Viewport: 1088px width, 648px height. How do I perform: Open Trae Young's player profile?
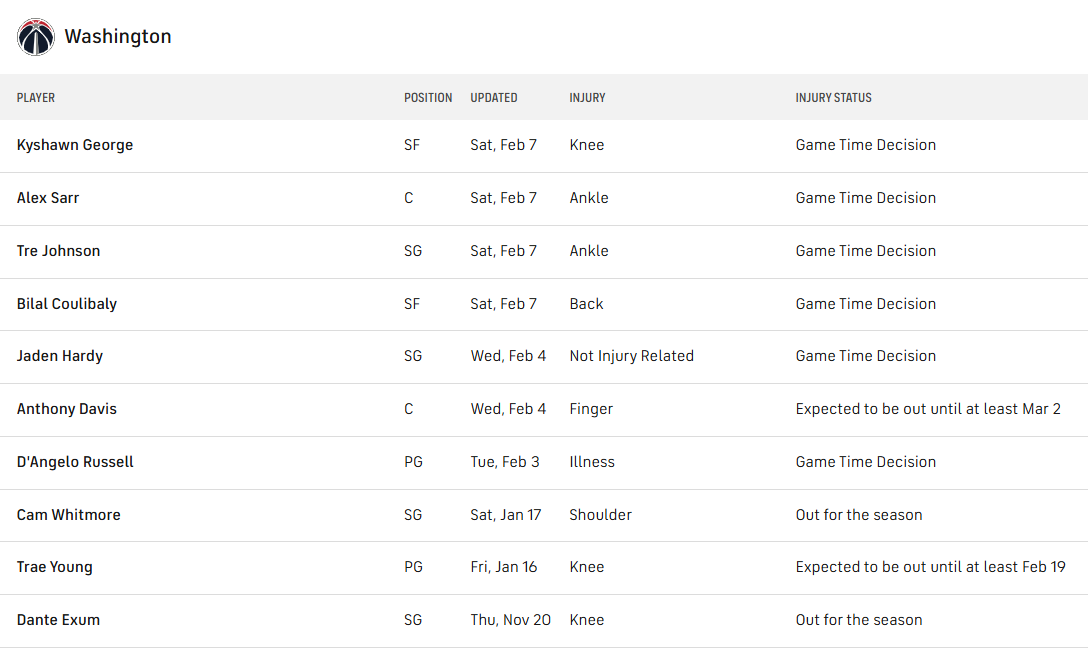pyautogui.click(x=55, y=567)
